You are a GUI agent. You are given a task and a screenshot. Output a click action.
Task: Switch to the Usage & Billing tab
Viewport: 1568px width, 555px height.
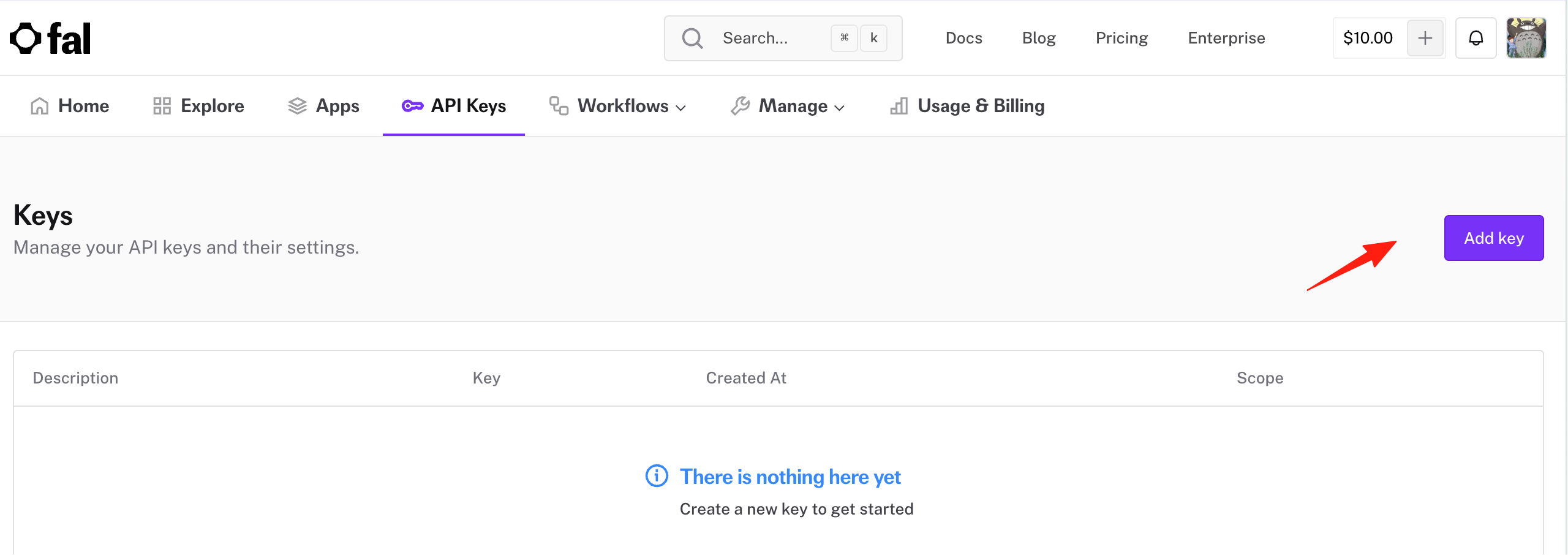click(x=967, y=106)
